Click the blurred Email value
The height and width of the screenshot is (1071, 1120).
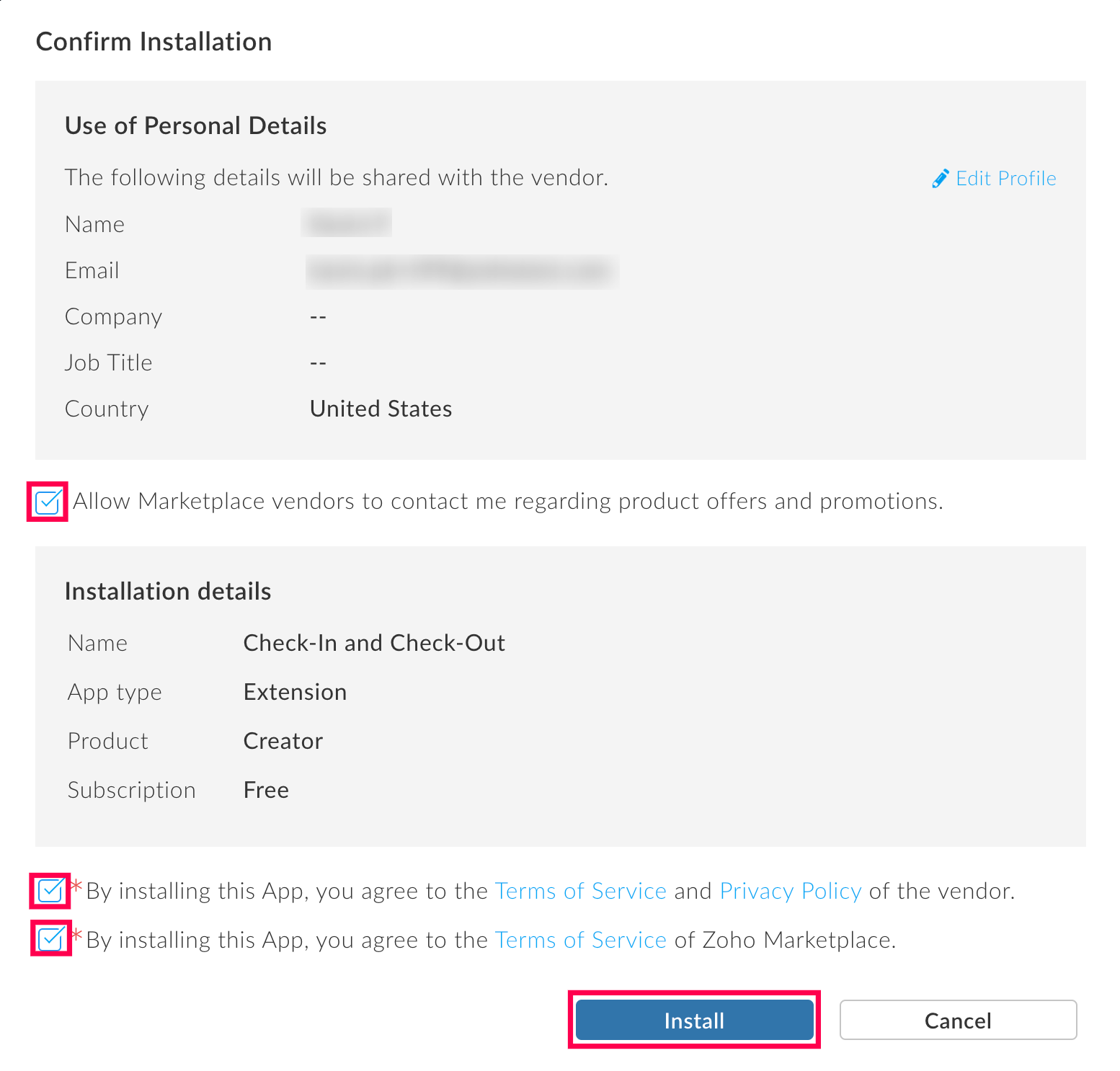point(461,271)
